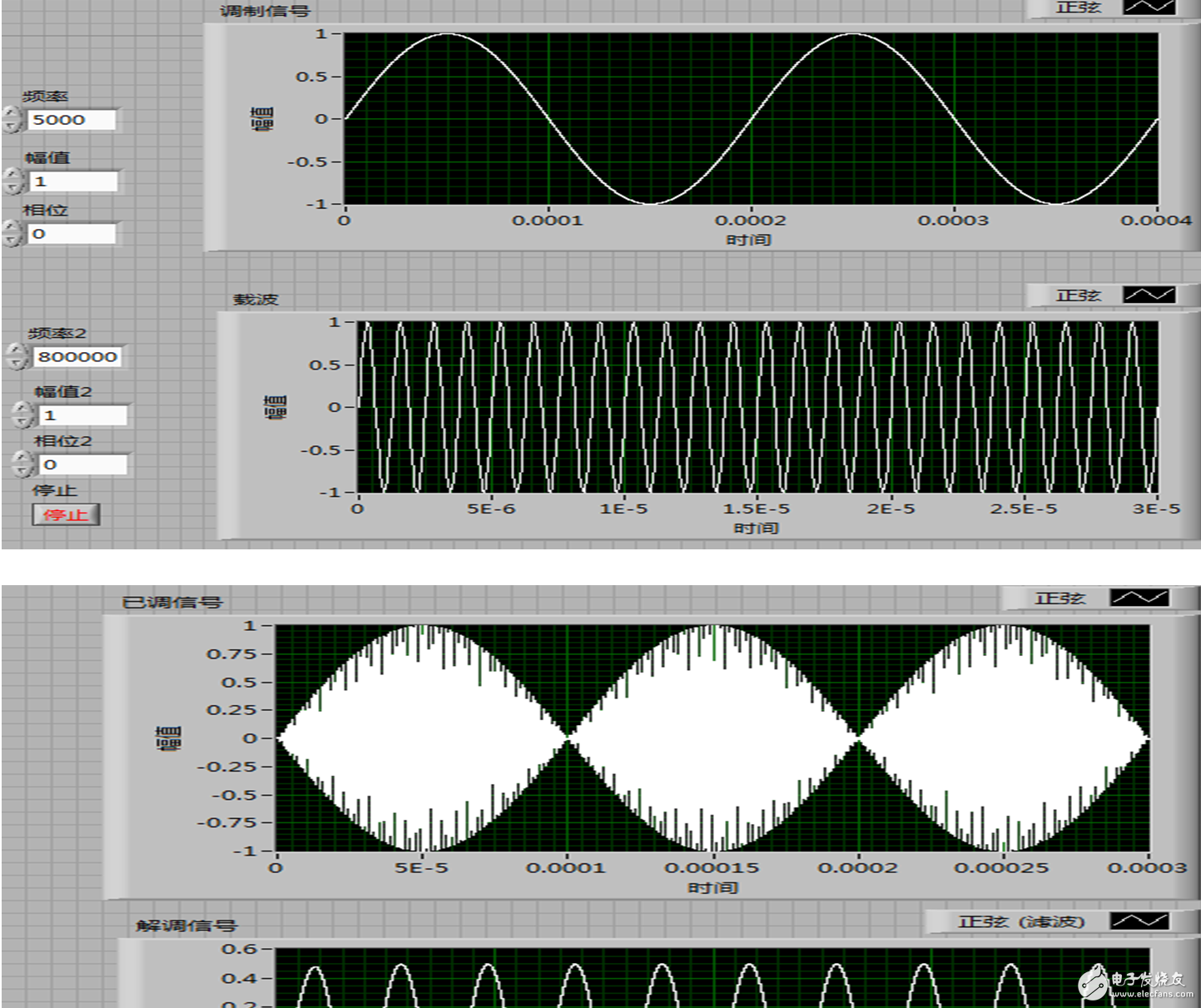Click the 时间 axis label under 已调信号 graph

(713, 887)
